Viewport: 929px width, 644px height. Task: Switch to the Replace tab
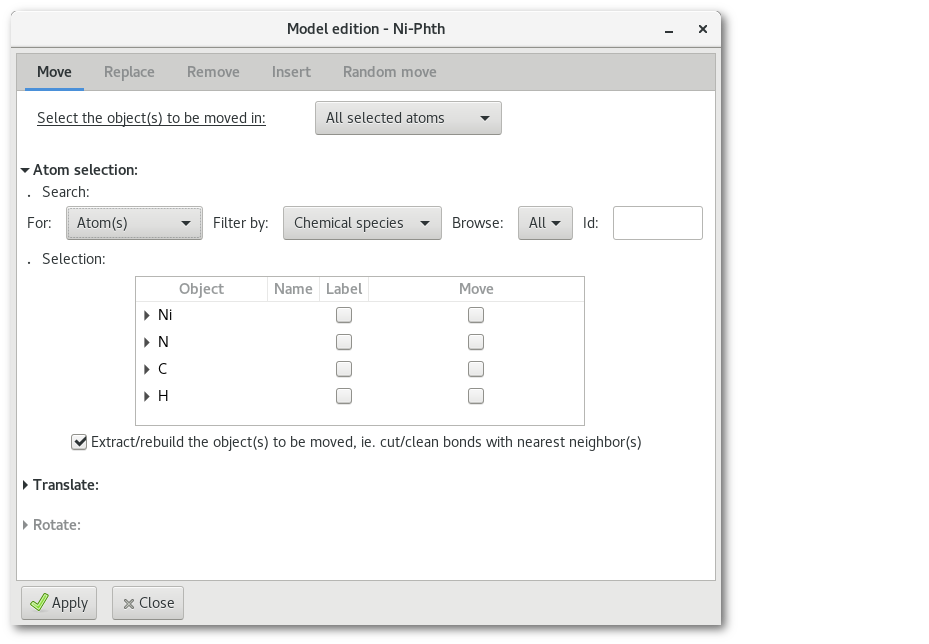point(129,72)
